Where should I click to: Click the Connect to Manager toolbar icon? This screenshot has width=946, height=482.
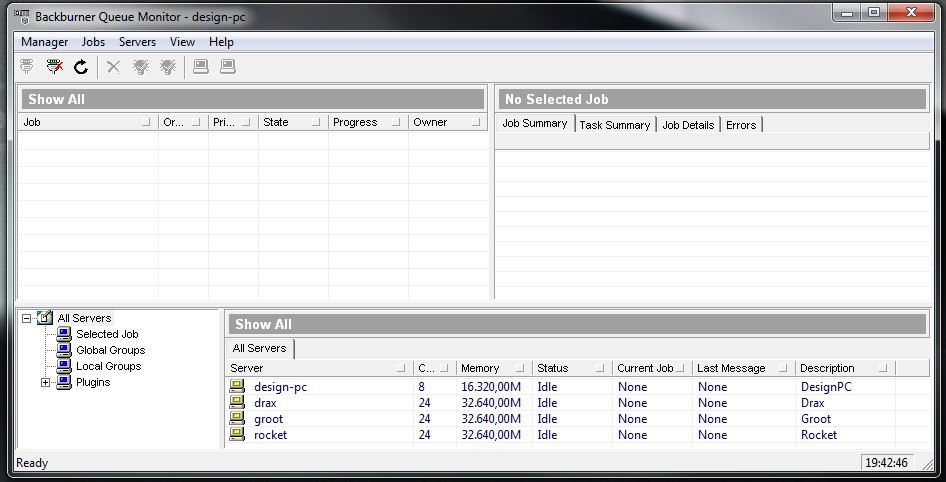click(27, 66)
